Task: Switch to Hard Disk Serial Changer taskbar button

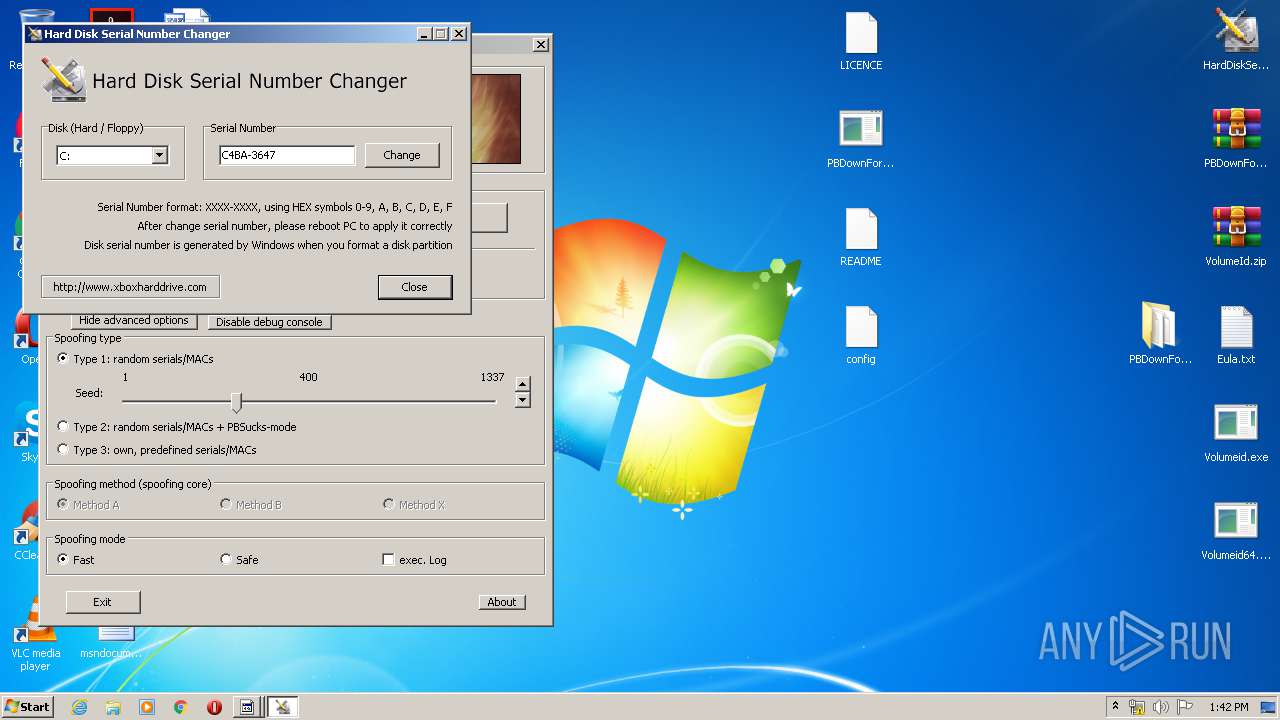Action: click(x=282, y=707)
